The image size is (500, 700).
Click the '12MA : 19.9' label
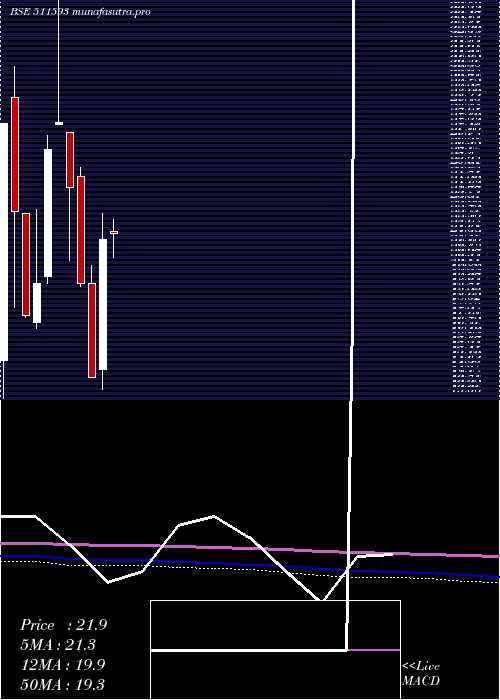click(x=63, y=665)
